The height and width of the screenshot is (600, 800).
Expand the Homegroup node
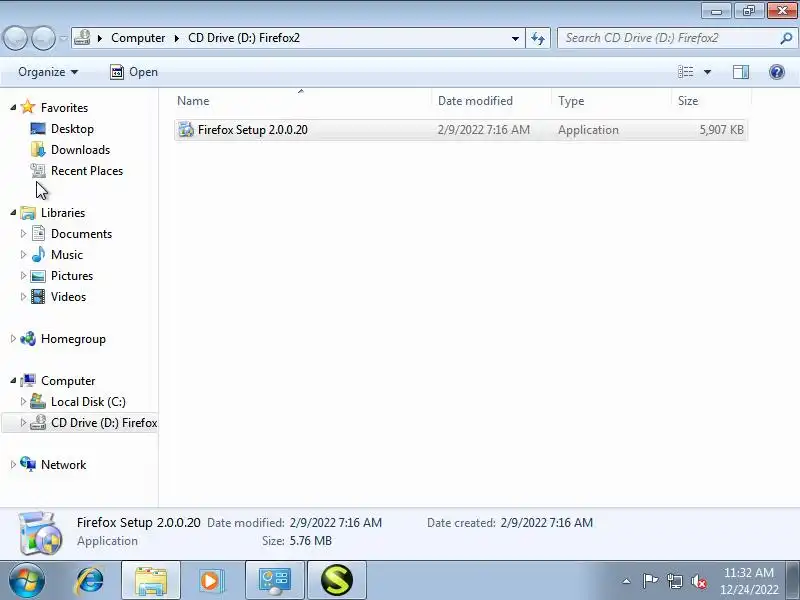coord(13,338)
